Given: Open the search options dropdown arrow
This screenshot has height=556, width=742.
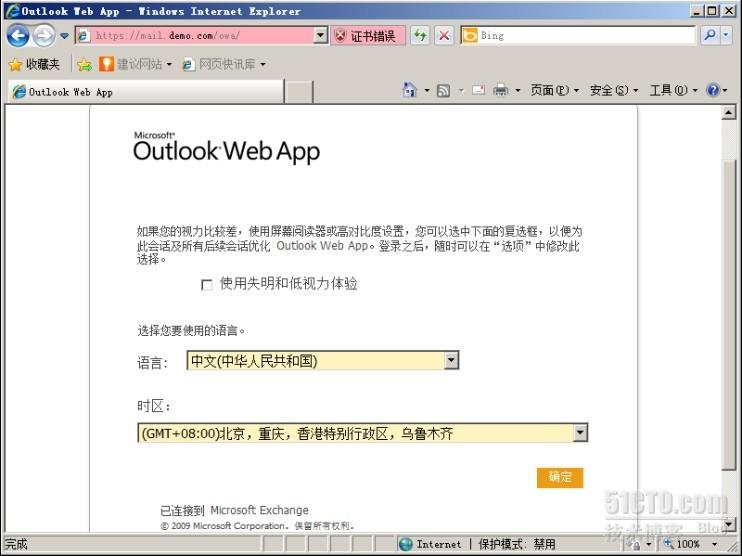Looking at the screenshot, I should [726, 35].
